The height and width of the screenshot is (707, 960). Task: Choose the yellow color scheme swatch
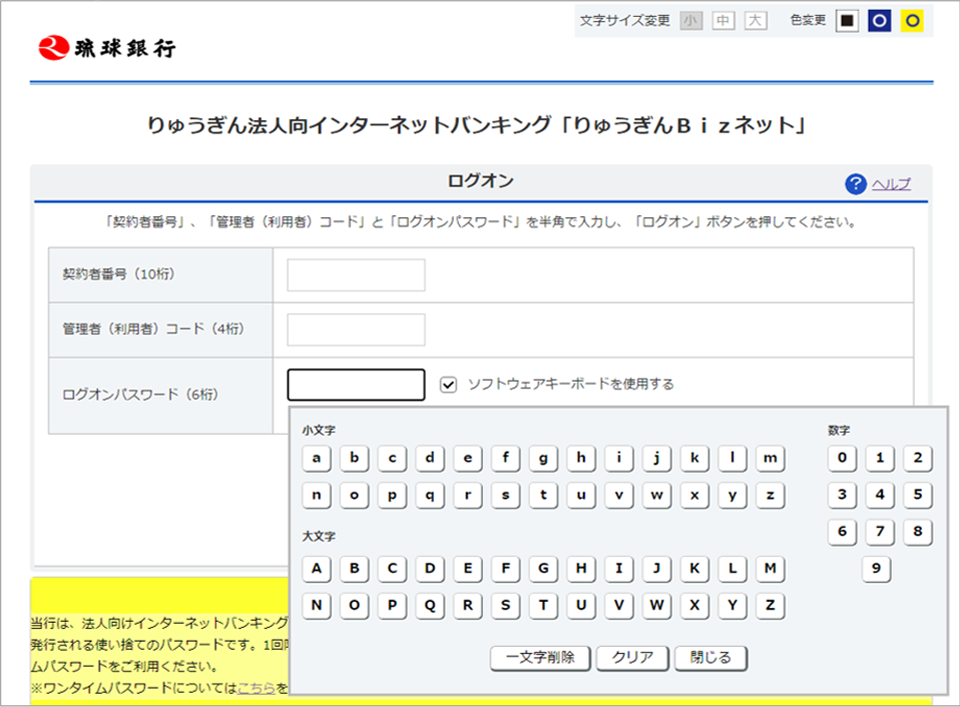coord(912,21)
